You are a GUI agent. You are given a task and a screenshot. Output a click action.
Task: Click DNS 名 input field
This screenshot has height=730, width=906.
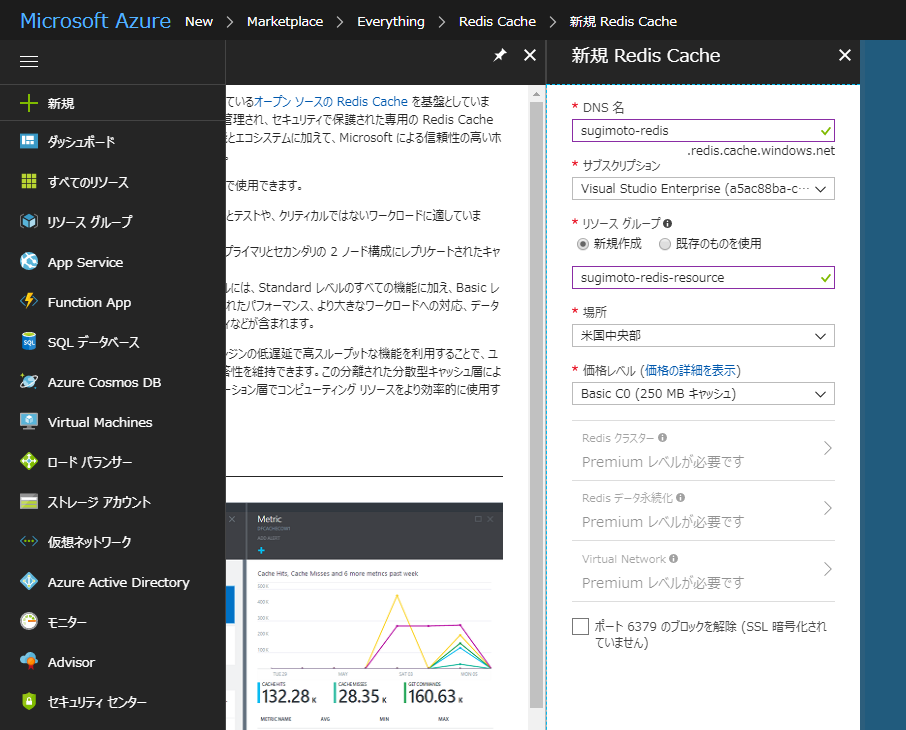[703, 131]
